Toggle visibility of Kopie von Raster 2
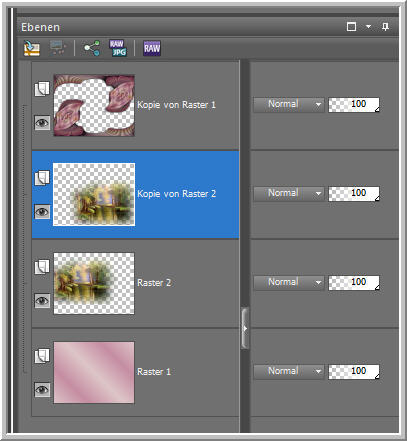 point(42,212)
